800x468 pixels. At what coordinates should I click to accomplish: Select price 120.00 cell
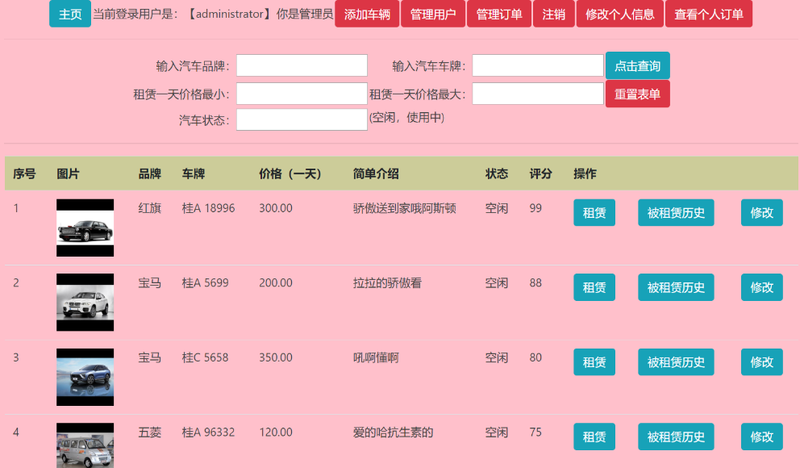coord(276,432)
